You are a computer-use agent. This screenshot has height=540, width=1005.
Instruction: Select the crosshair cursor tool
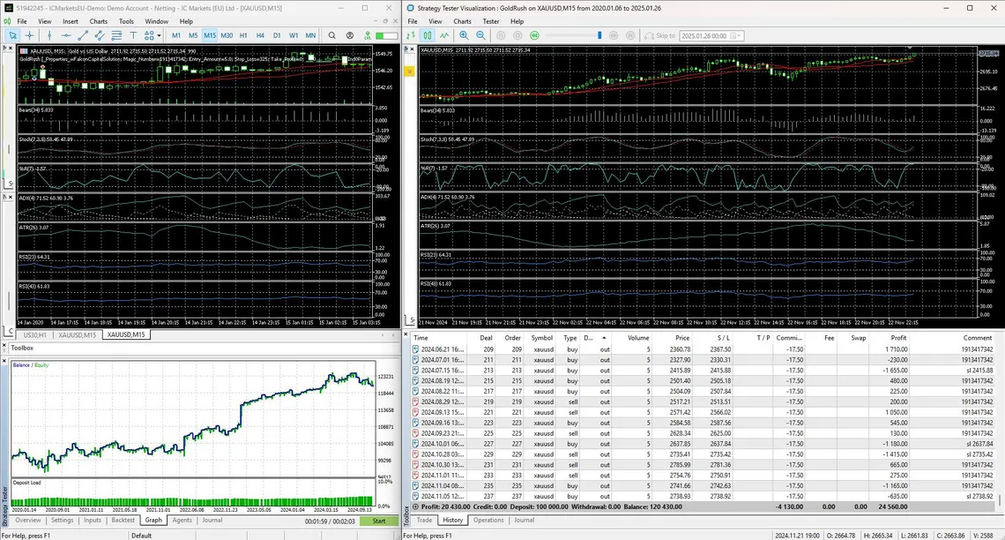[x=29, y=36]
